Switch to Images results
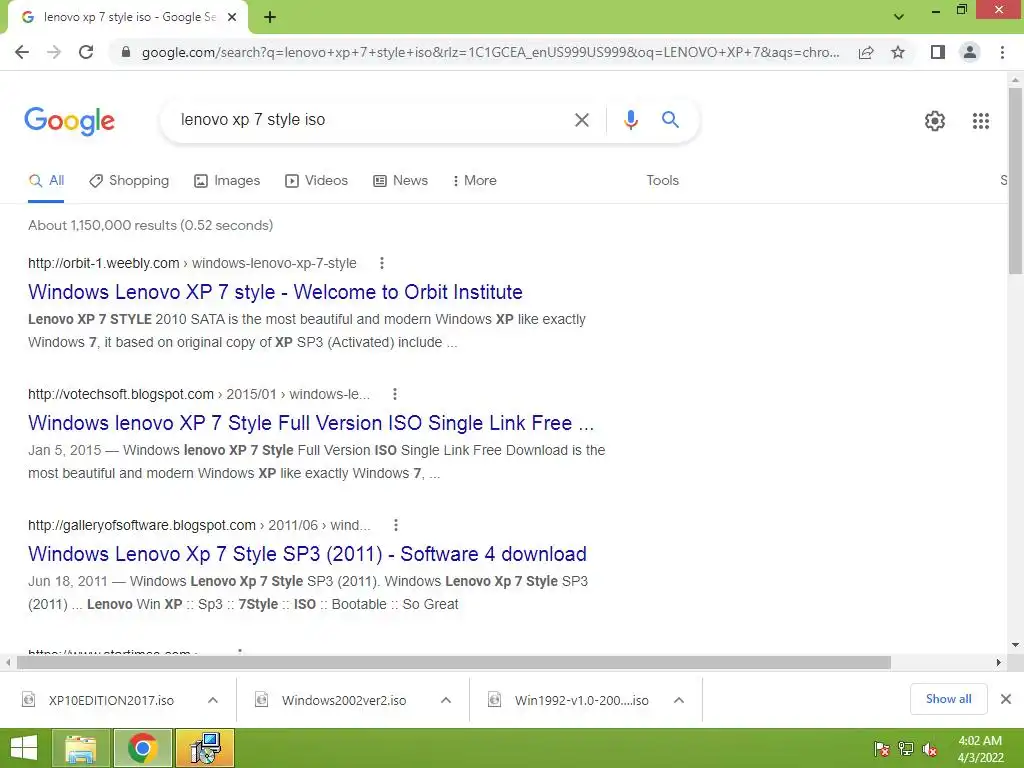 tap(227, 181)
